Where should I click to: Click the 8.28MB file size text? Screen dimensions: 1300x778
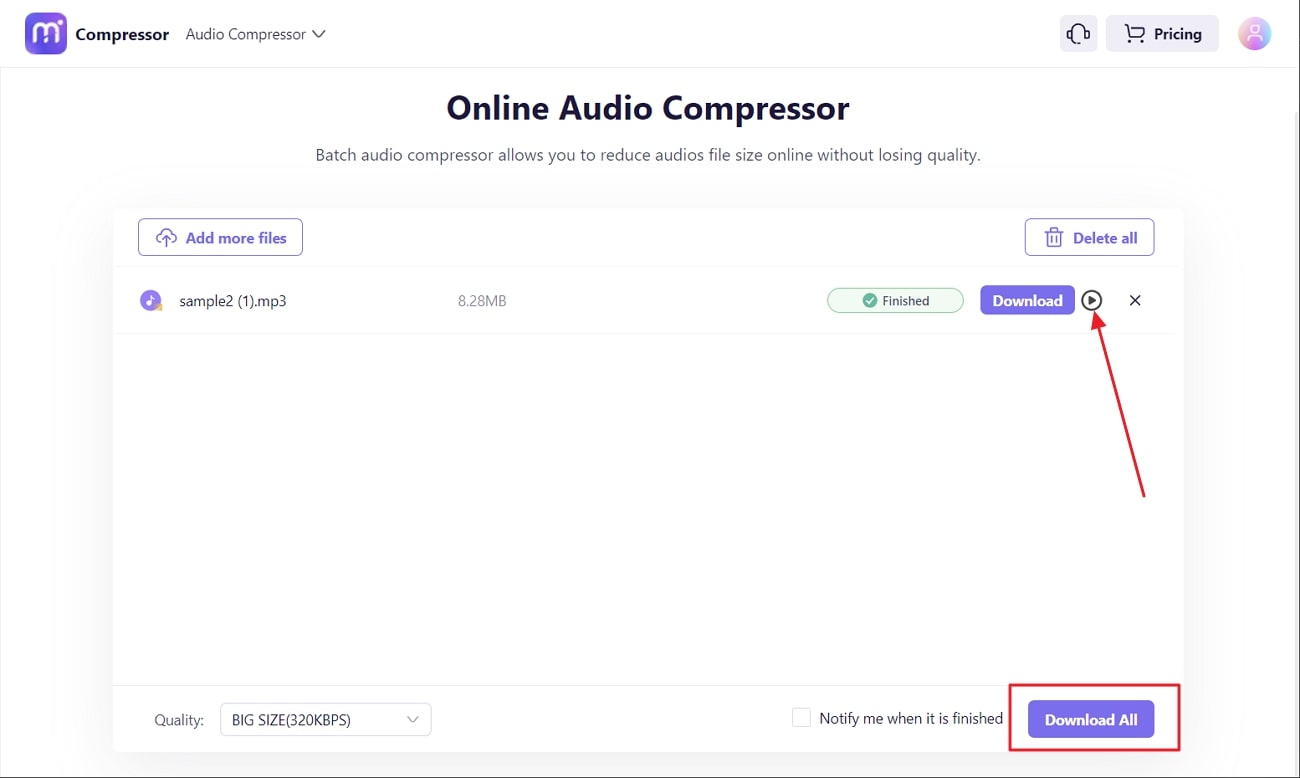[482, 300]
